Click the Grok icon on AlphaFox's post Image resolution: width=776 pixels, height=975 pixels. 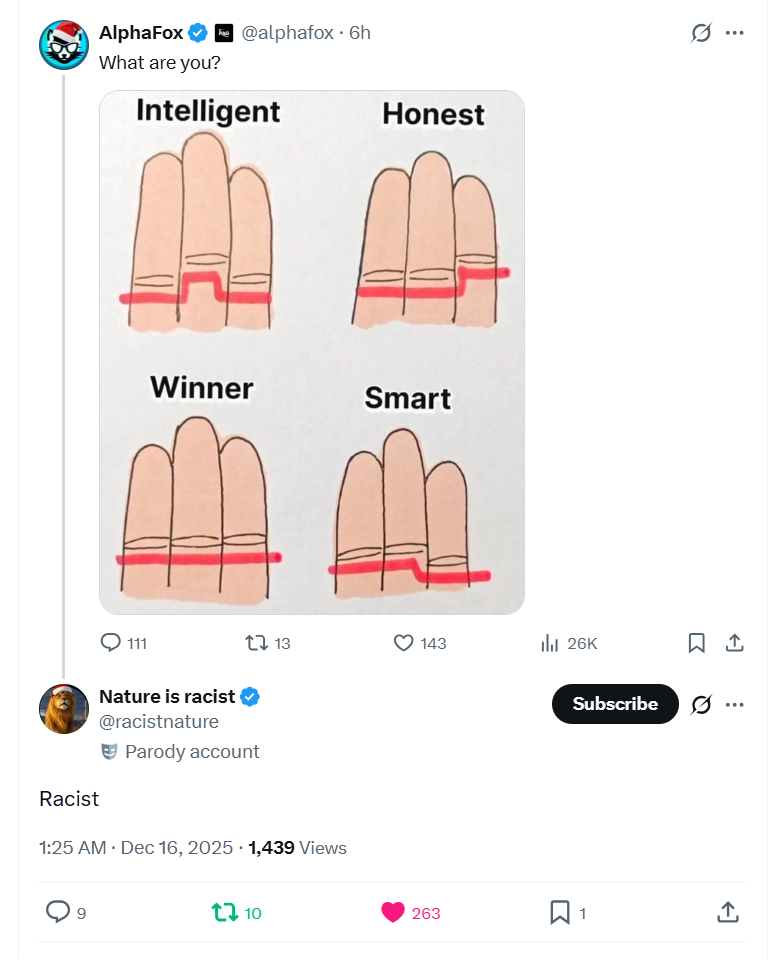[x=701, y=33]
